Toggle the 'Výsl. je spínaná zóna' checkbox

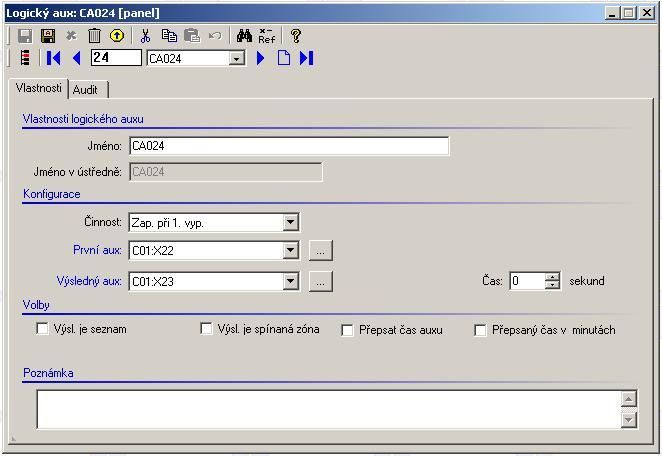click(x=207, y=329)
